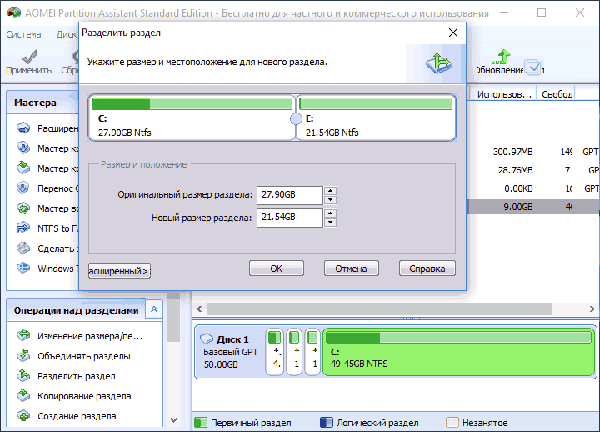Click the Перенос ОС wizard icon
Image resolution: width=600 pixels, height=432 pixels.
click(x=23, y=188)
